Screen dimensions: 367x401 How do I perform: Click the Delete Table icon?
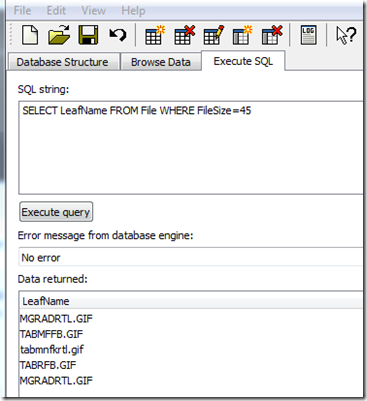(x=184, y=35)
